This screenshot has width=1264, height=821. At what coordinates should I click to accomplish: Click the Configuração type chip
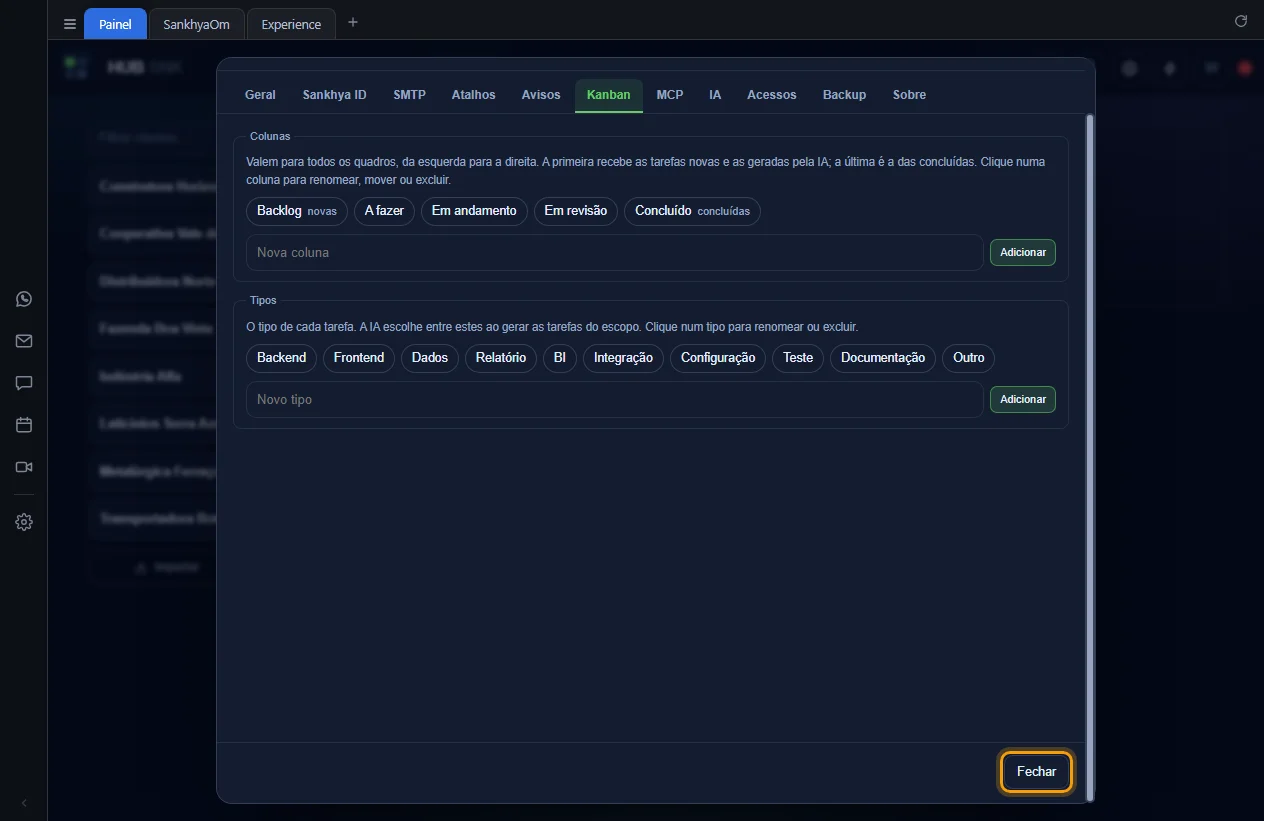(x=718, y=358)
